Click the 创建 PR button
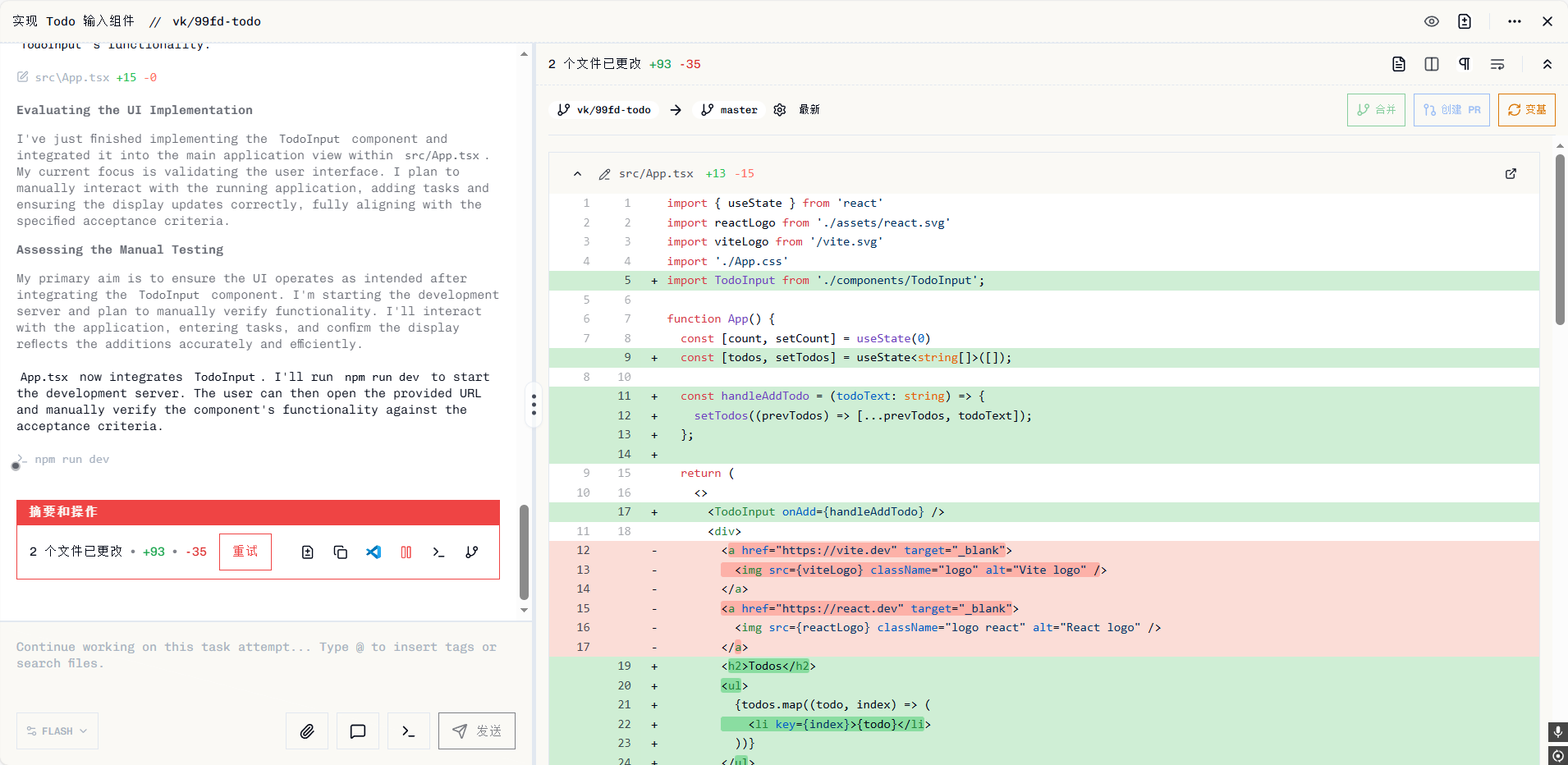This screenshot has width=1568, height=765. point(1451,110)
